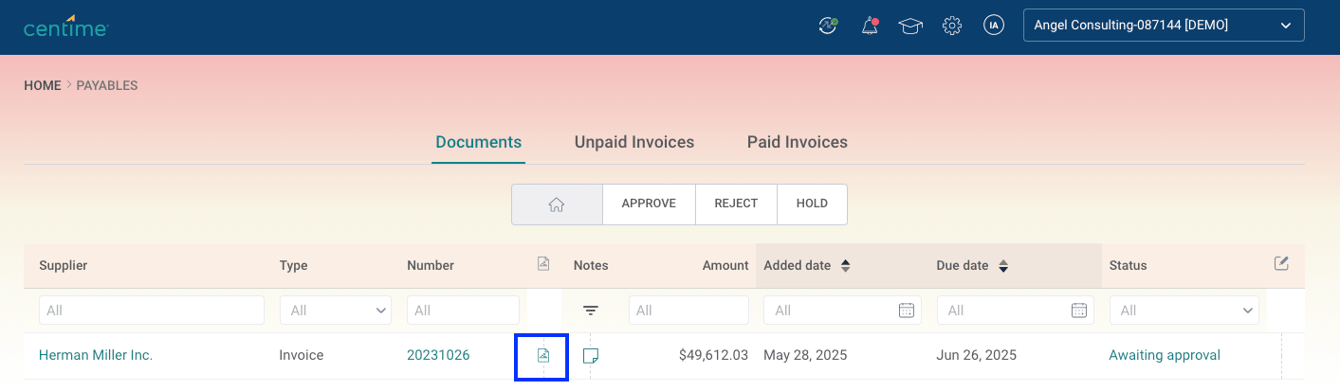
Task: Open the Type filter dropdown
Action: pos(335,310)
